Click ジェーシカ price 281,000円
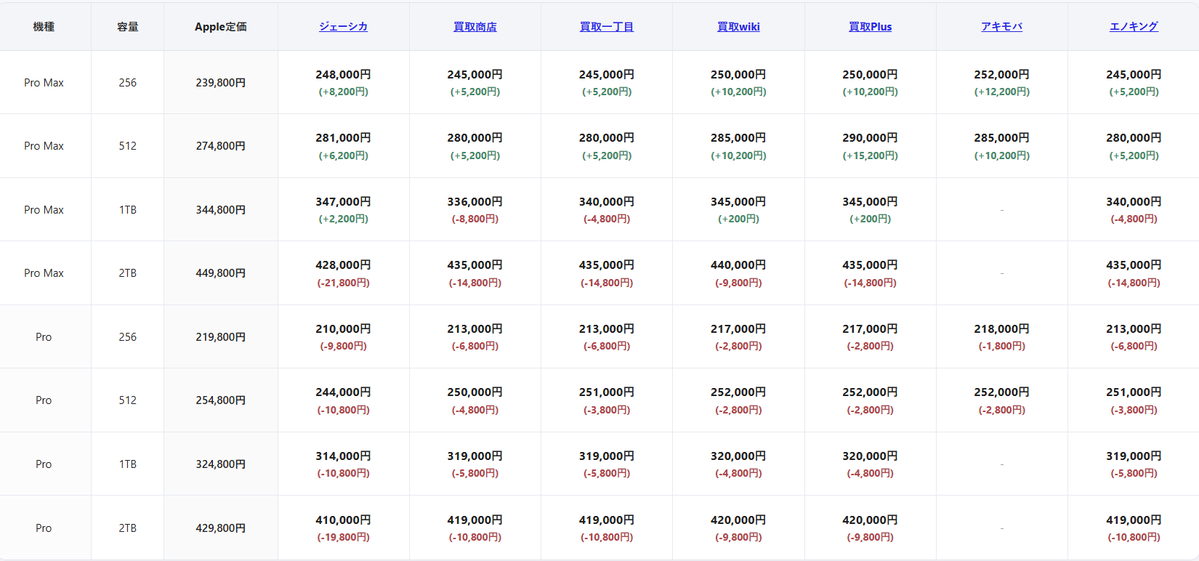Screen dimensions: 1199x561 (x=343, y=138)
